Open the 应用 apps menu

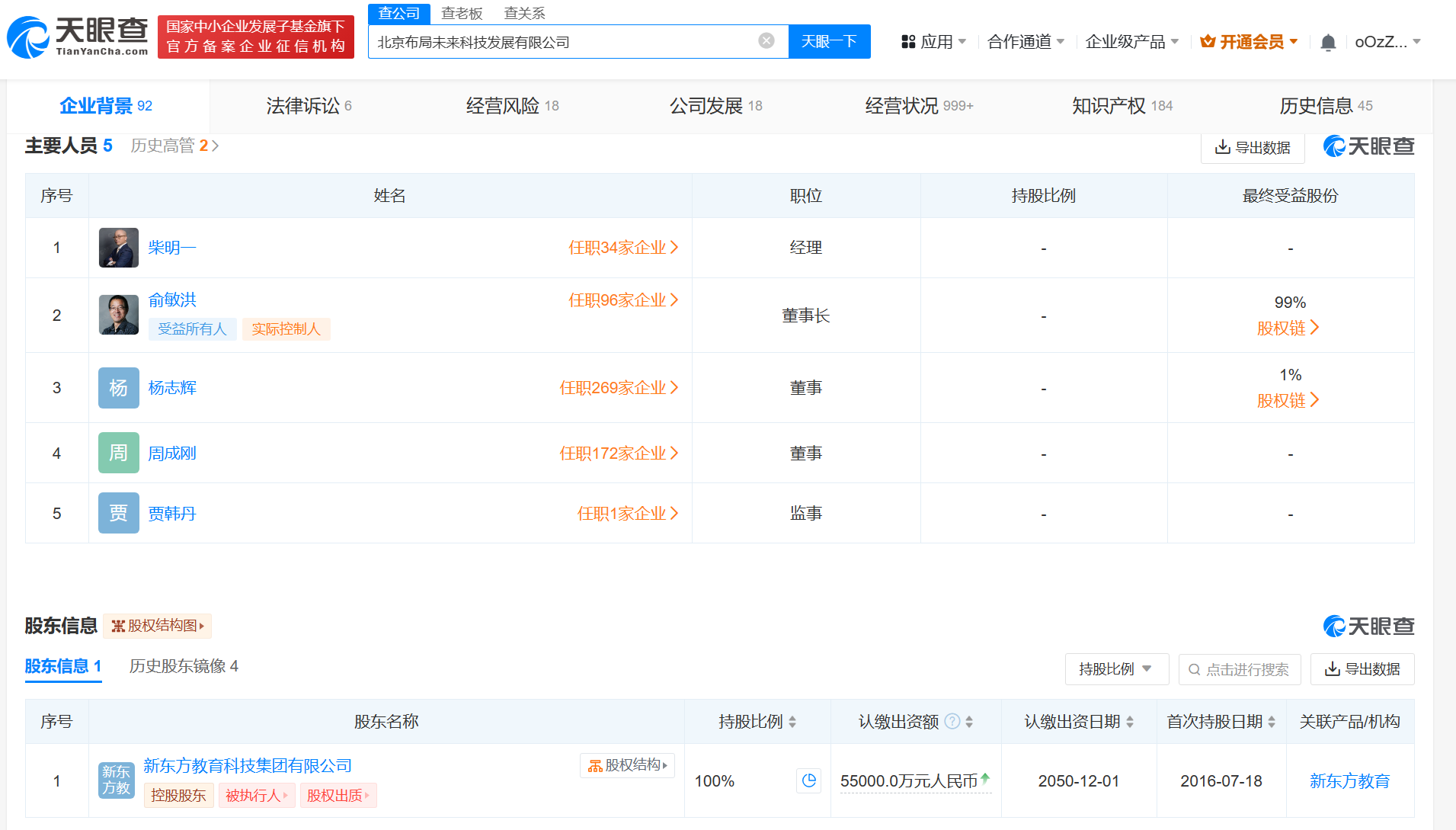point(933,42)
